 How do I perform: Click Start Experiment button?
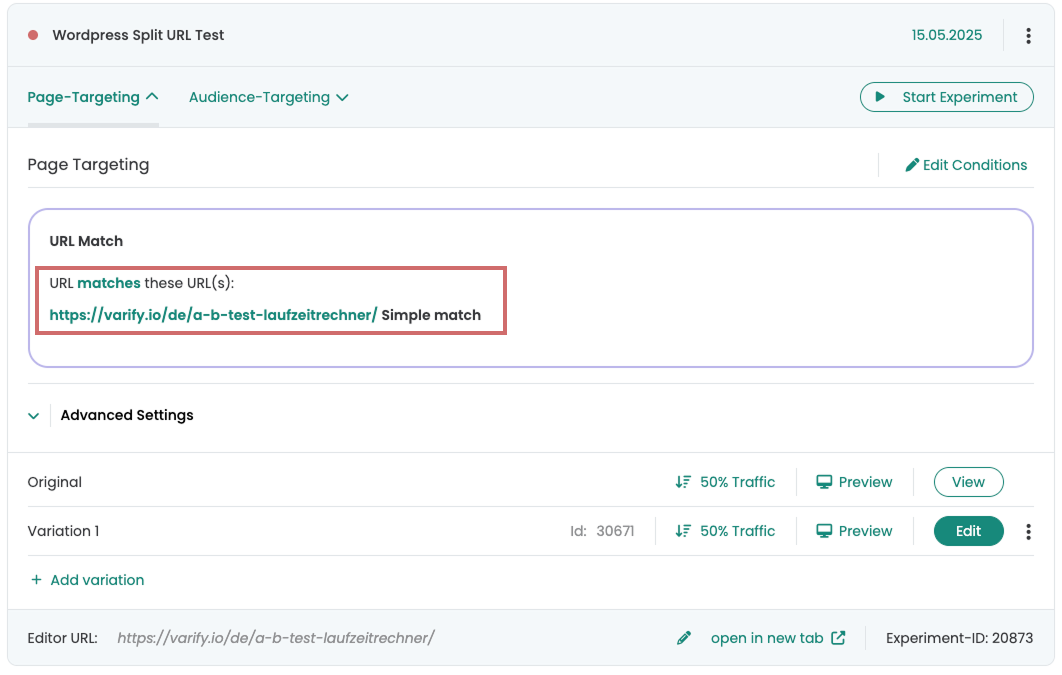click(x=946, y=97)
